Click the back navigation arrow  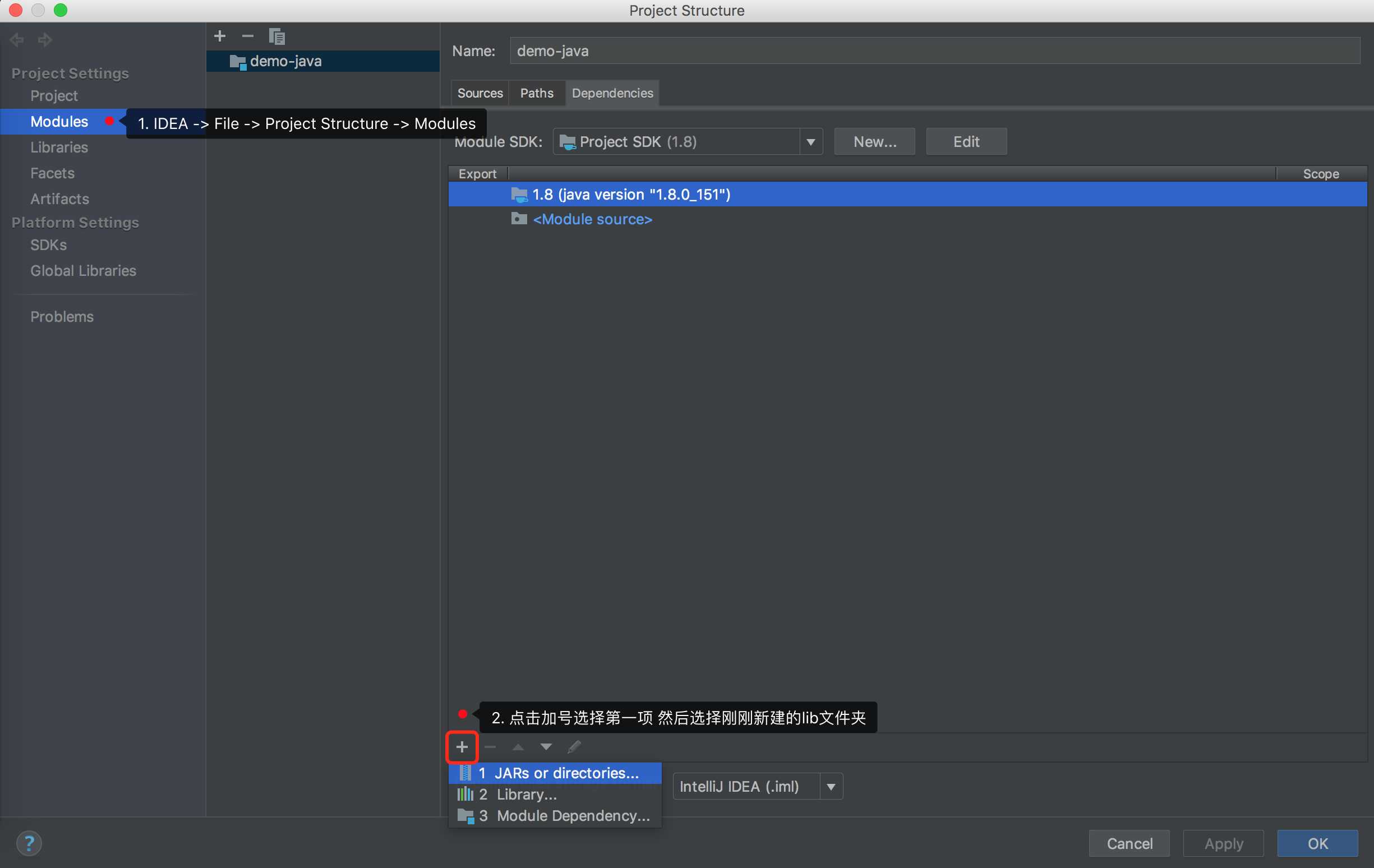[17, 39]
